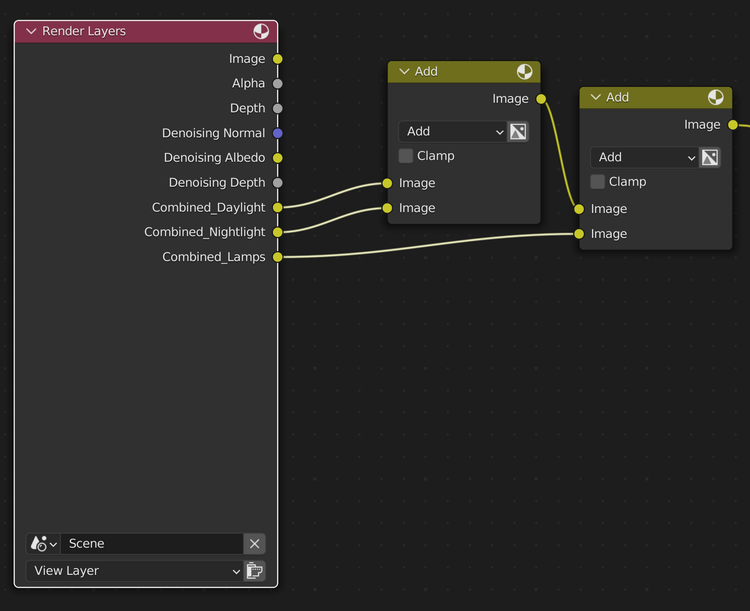Enable Clamp on the first Add node
This screenshot has width=750, height=611.
tap(406, 156)
